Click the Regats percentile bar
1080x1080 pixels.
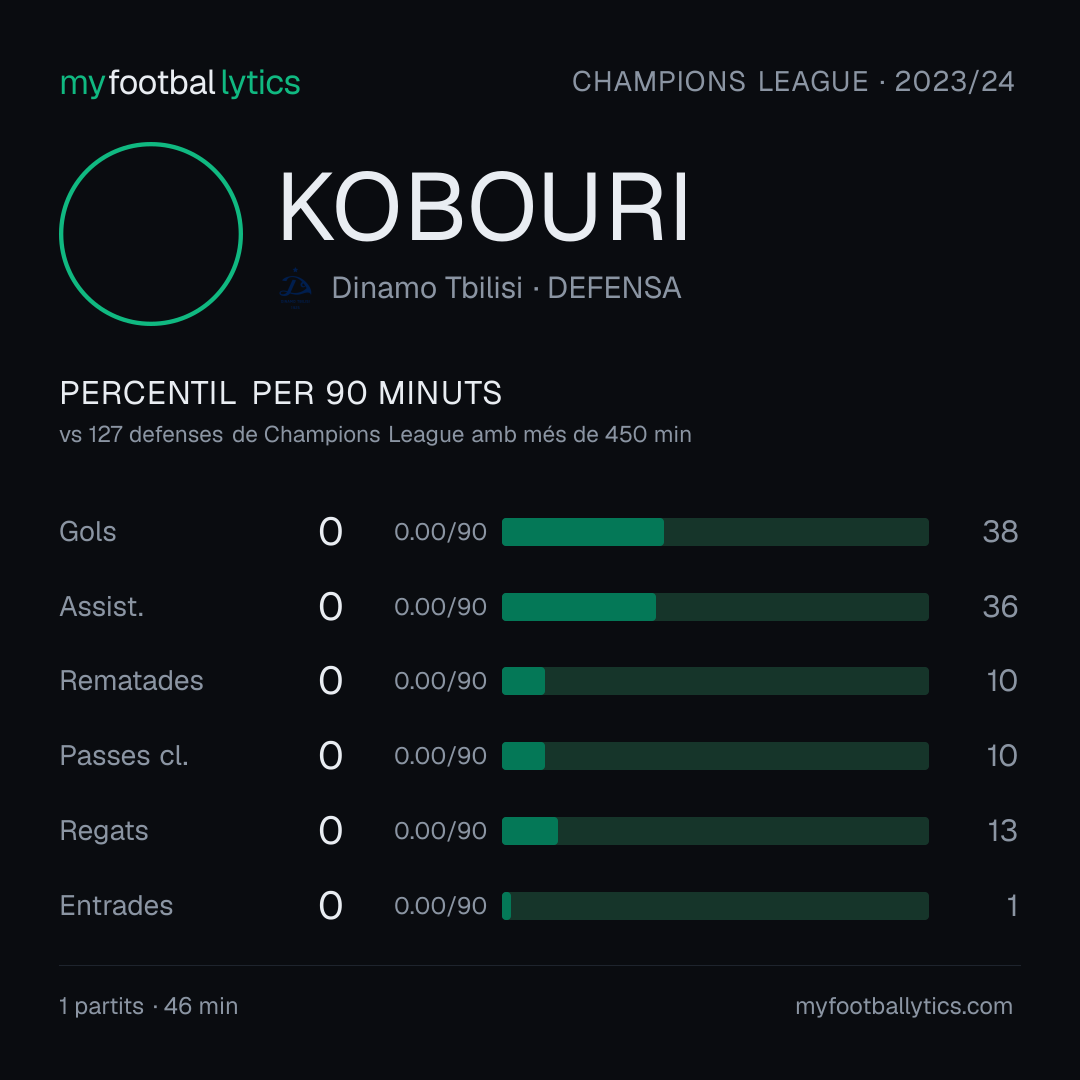pos(715,831)
